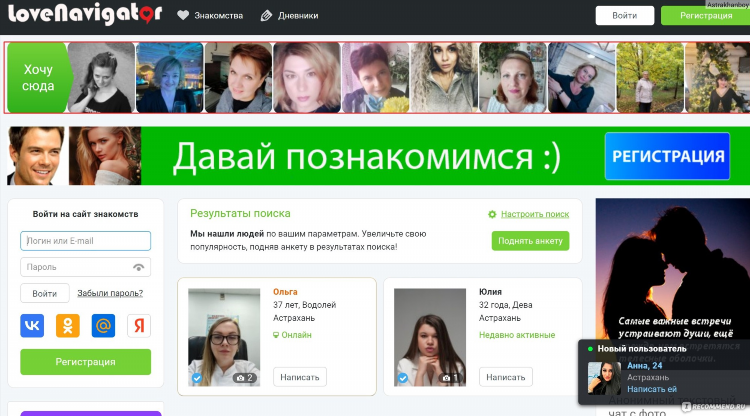Open the autumn park photo in top strip
The width and height of the screenshot is (750, 416).
point(650,77)
